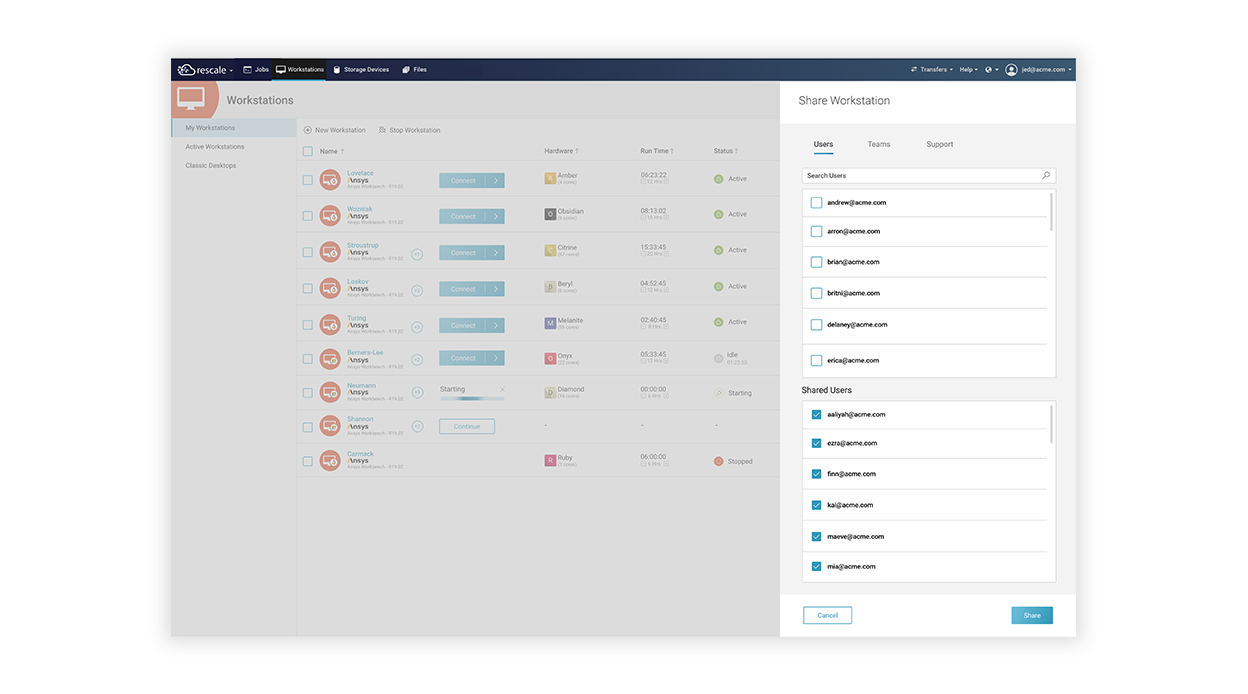The height and width of the screenshot is (694, 1248).
Task: Click the globe language icon in header
Action: coord(988,70)
